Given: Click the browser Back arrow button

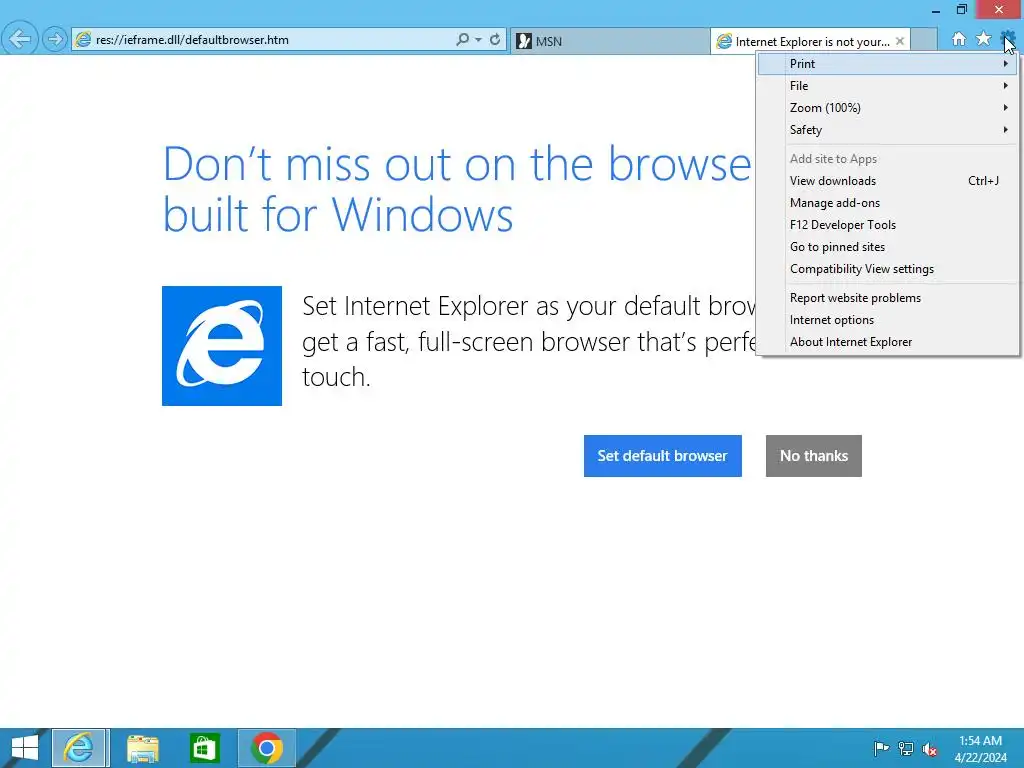Looking at the screenshot, I should [x=20, y=39].
